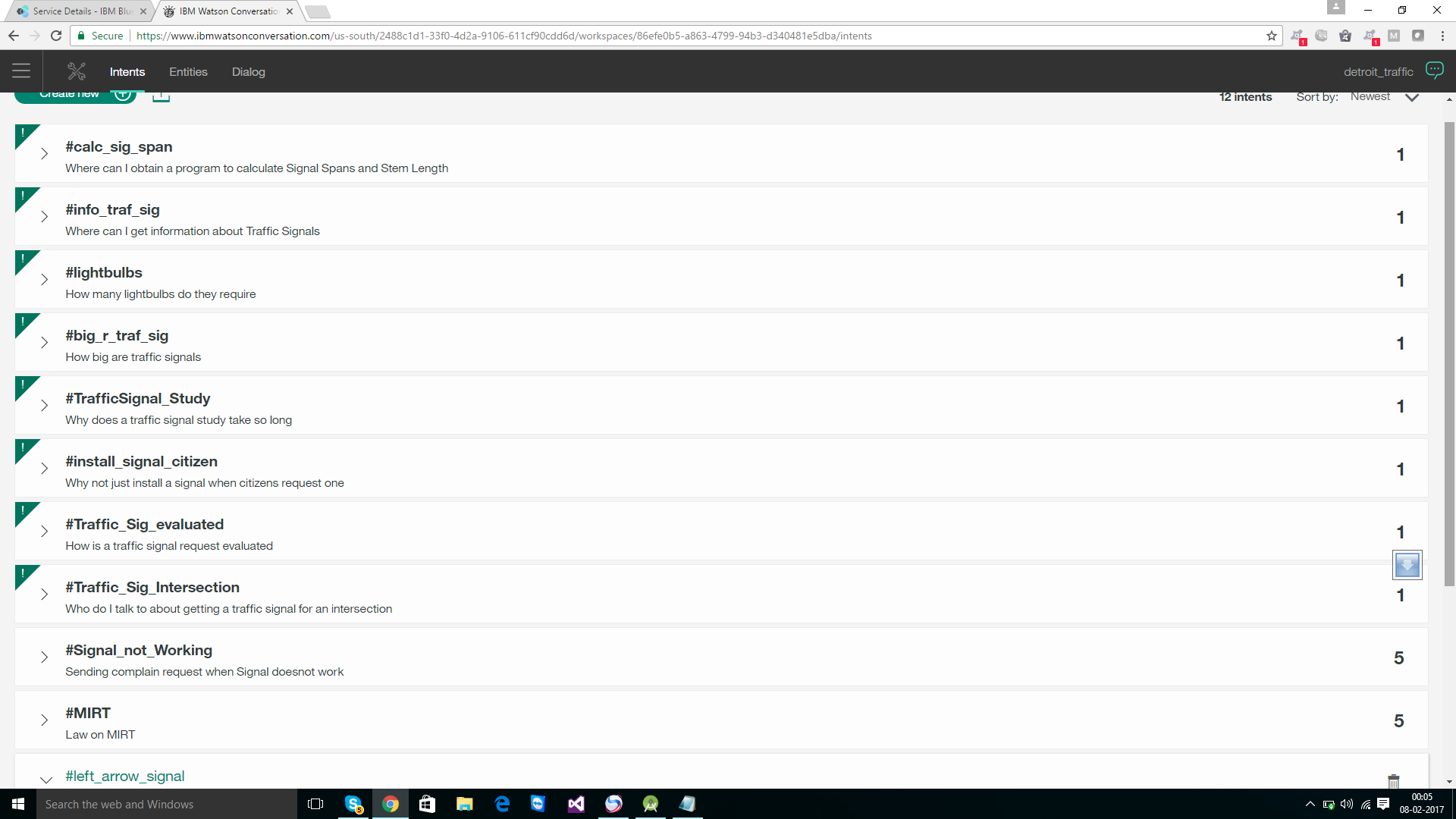Open the hamburger navigation menu

(21, 71)
